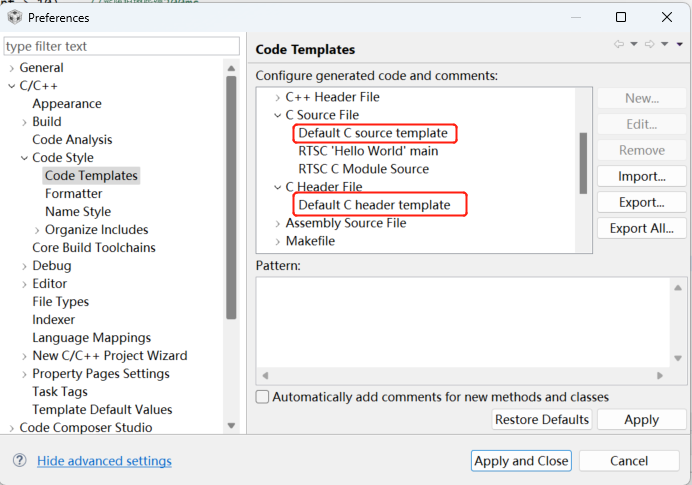The height and width of the screenshot is (485, 692).
Task: Click the Preferences window title icon
Action: tap(14, 17)
